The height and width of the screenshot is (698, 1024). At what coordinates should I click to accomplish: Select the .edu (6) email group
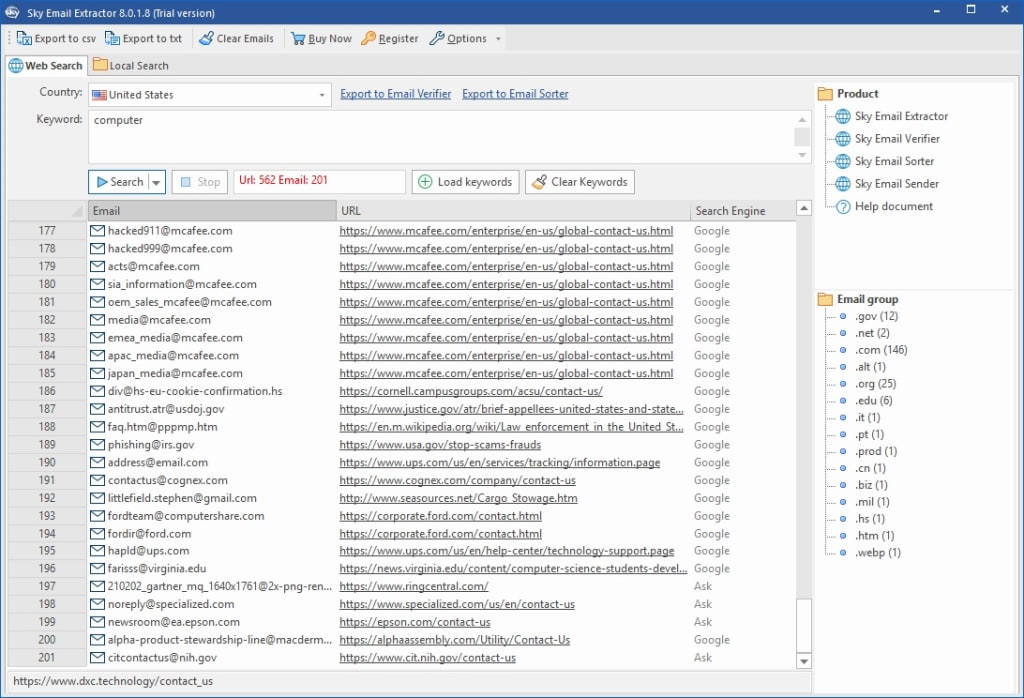pos(873,401)
